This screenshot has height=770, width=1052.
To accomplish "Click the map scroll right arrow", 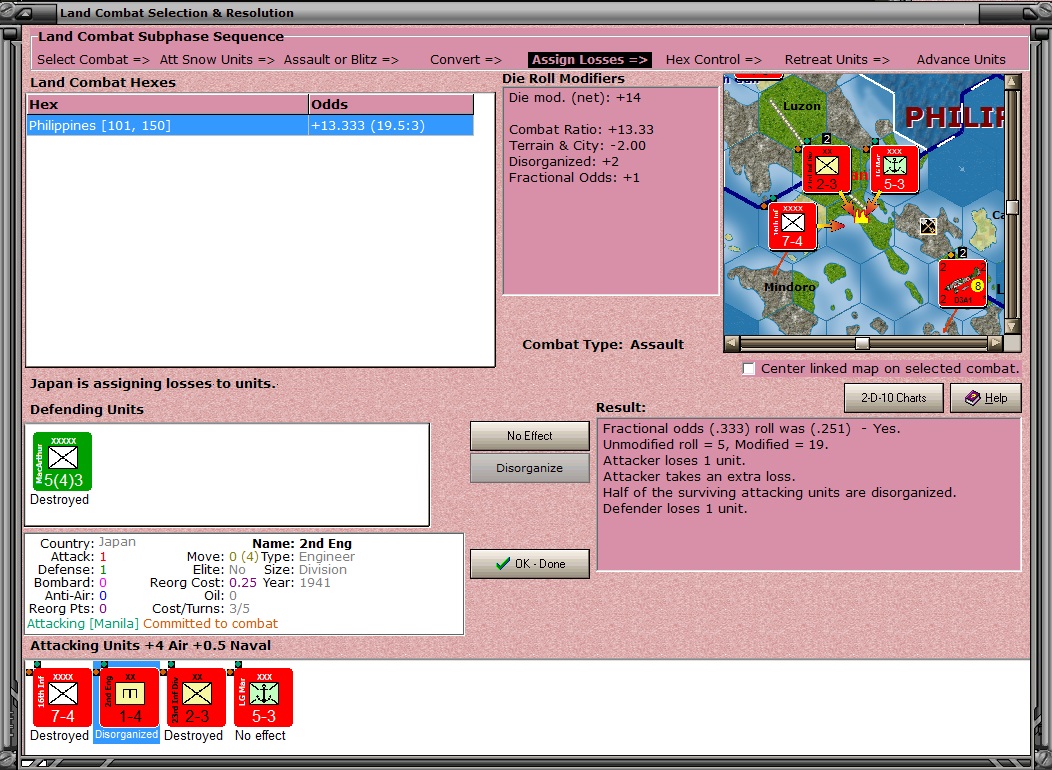I will tap(996, 343).
